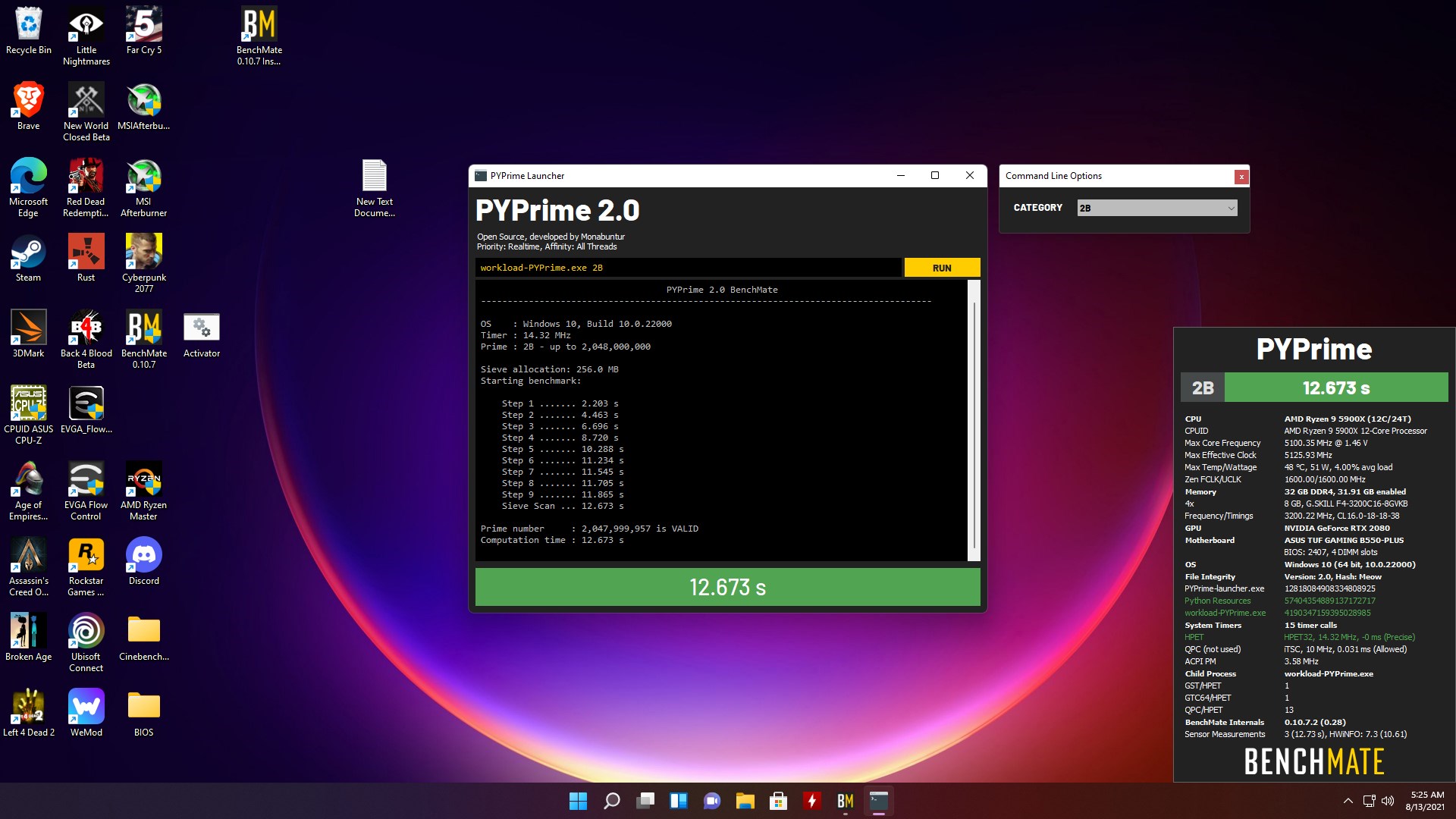Viewport: 1456px width, 819px height.
Task: Maximize the PYPrime Launcher window
Action: [x=935, y=175]
